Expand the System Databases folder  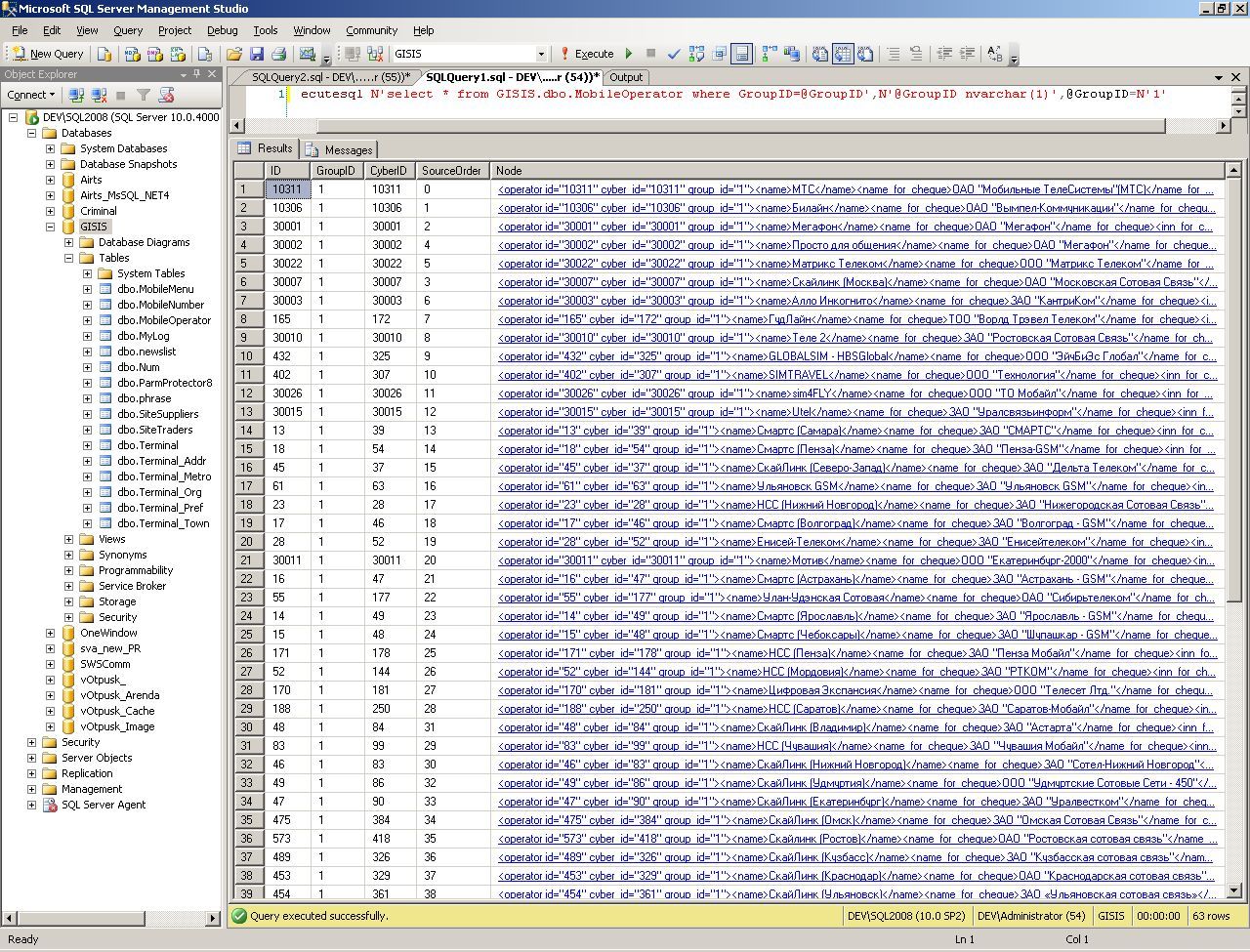(50, 148)
